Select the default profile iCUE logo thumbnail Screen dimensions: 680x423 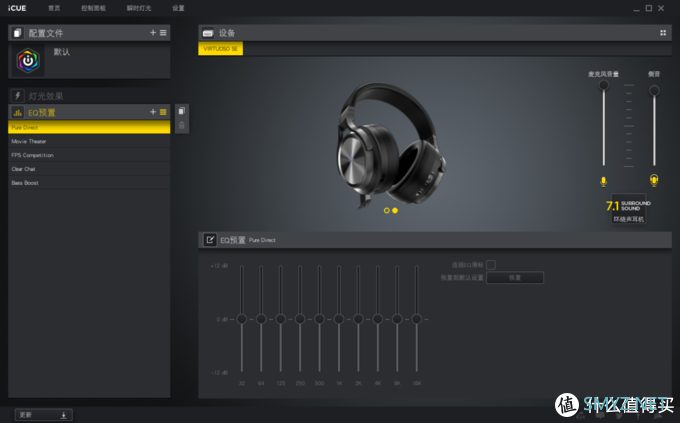(x=28, y=61)
